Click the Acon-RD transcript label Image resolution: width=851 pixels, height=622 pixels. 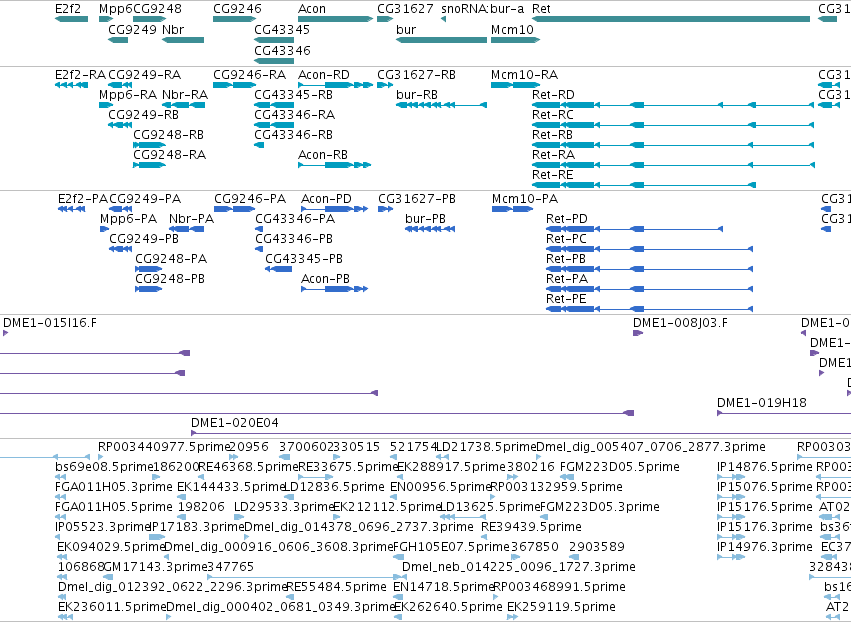click(323, 74)
